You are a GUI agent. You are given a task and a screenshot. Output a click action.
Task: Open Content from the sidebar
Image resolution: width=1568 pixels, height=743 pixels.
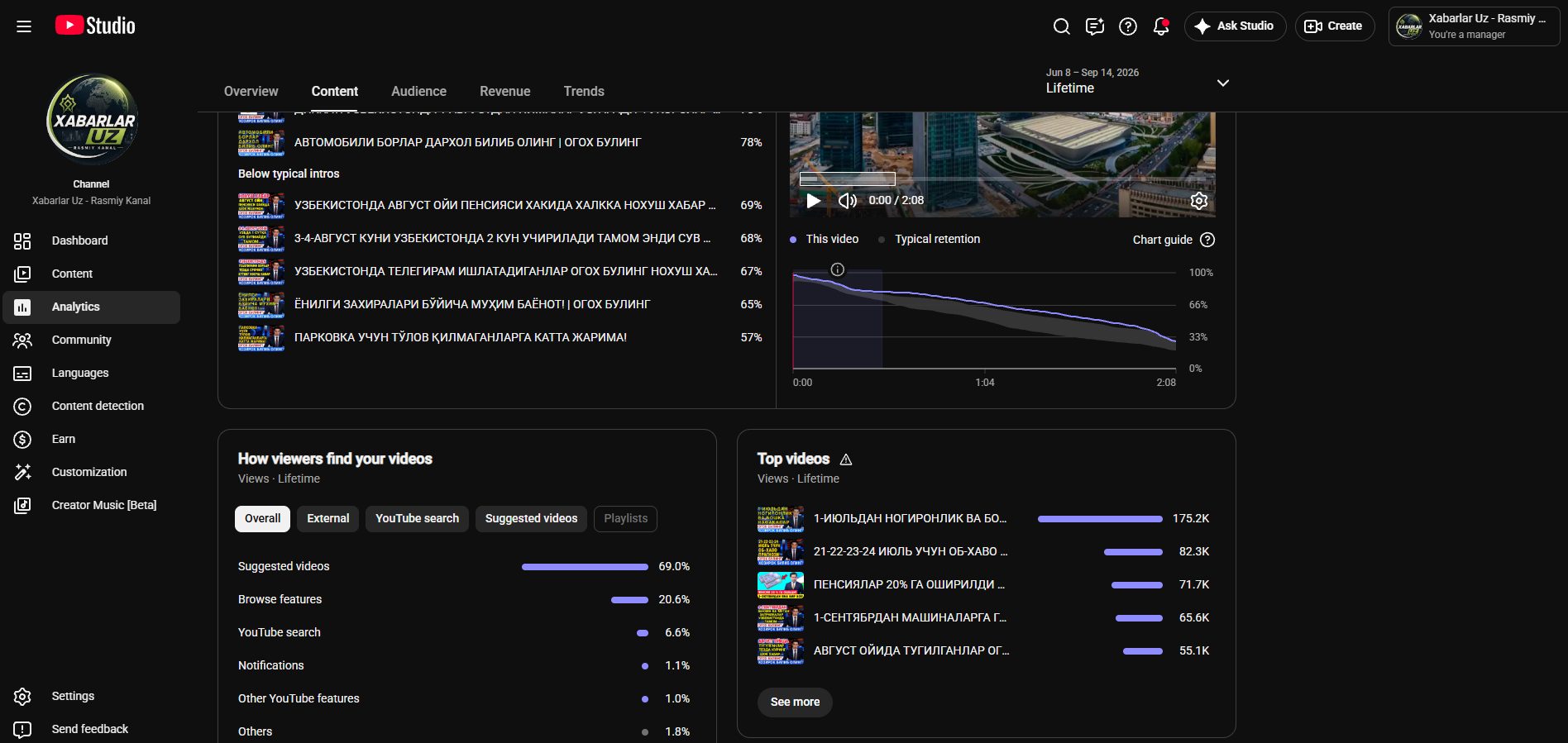coord(91,274)
